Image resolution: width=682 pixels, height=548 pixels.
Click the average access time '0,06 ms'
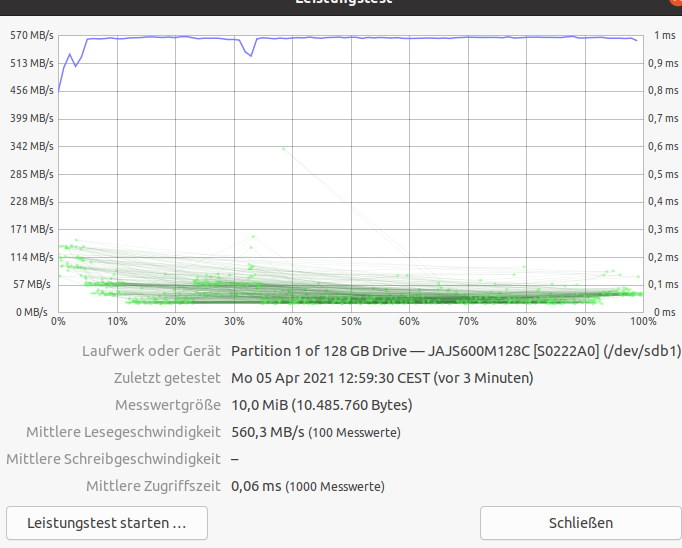tap(256, 486)
